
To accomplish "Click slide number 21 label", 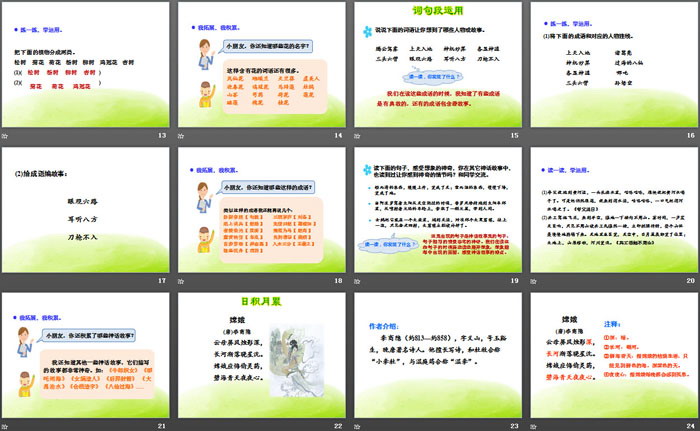I will pyautogui.click(x=162, y=426).
